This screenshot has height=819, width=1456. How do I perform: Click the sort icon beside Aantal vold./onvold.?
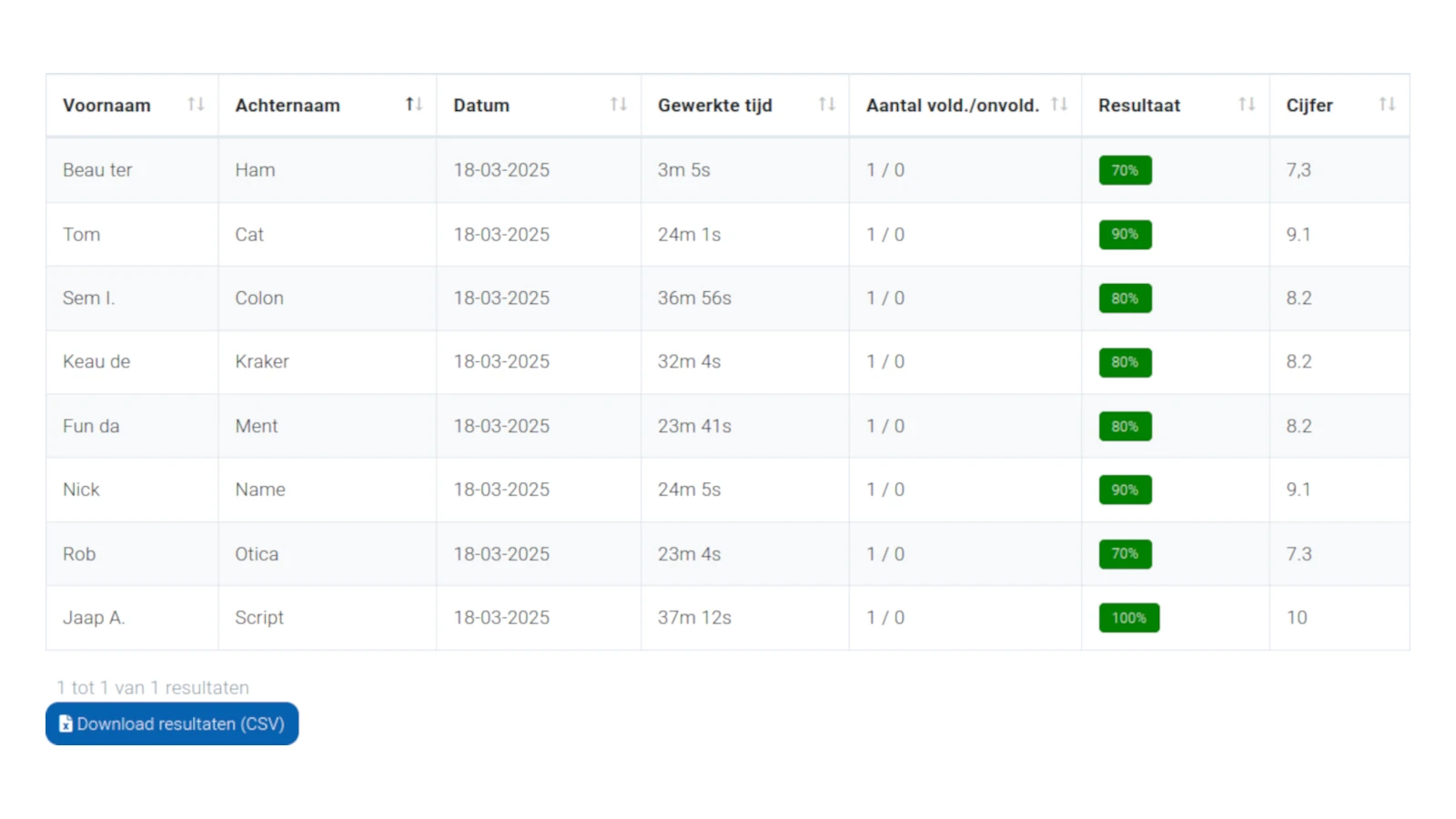1059,104
